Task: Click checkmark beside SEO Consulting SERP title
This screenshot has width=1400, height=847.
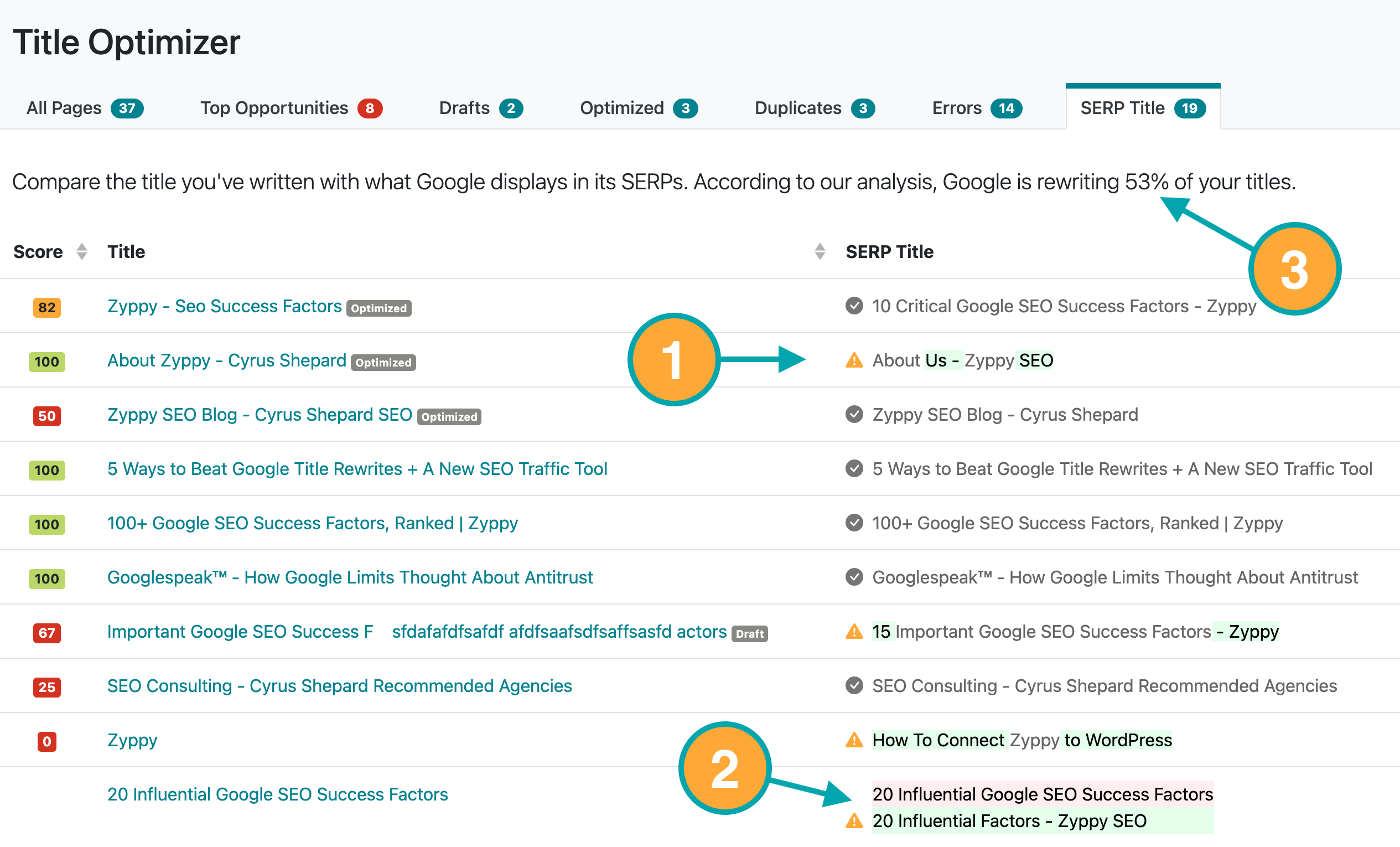Action: 854,685
